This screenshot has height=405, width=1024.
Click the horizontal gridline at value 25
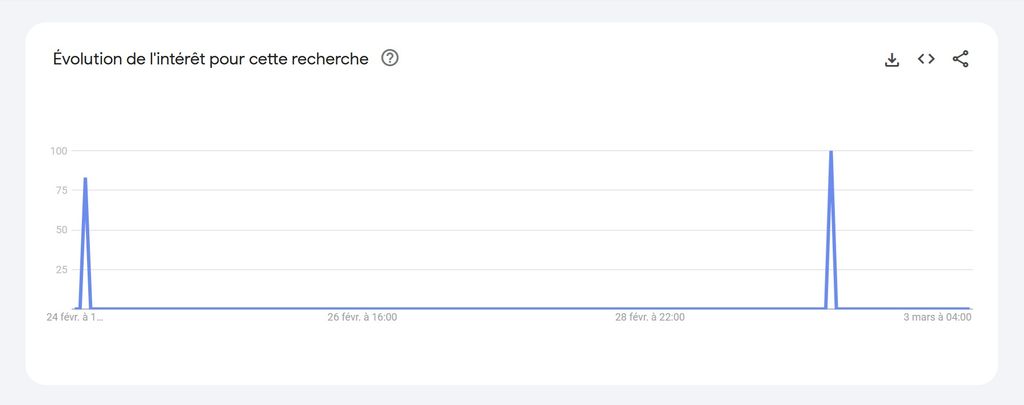(500, 269)
